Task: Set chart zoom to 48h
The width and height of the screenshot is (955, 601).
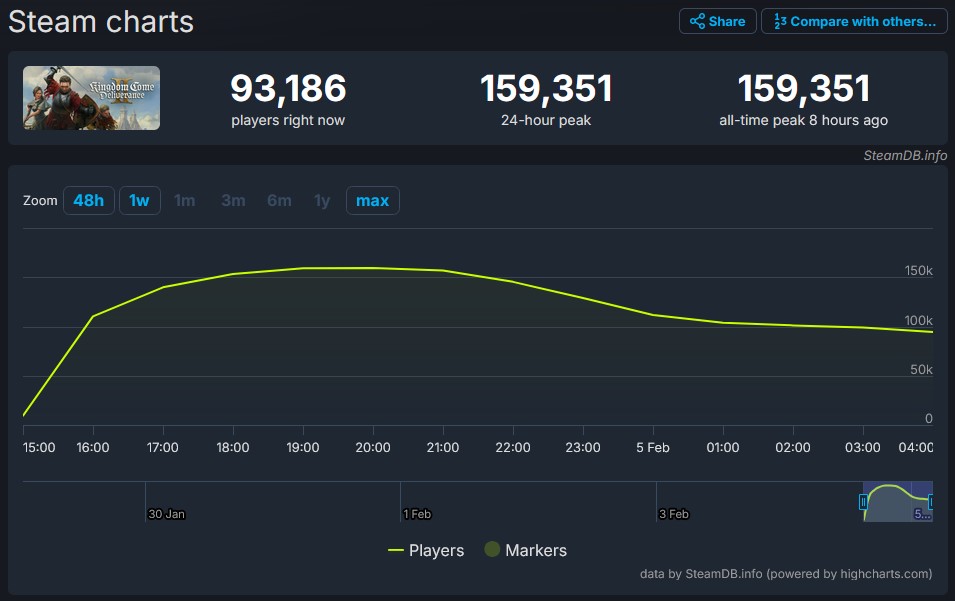Action: pos(89,200)
